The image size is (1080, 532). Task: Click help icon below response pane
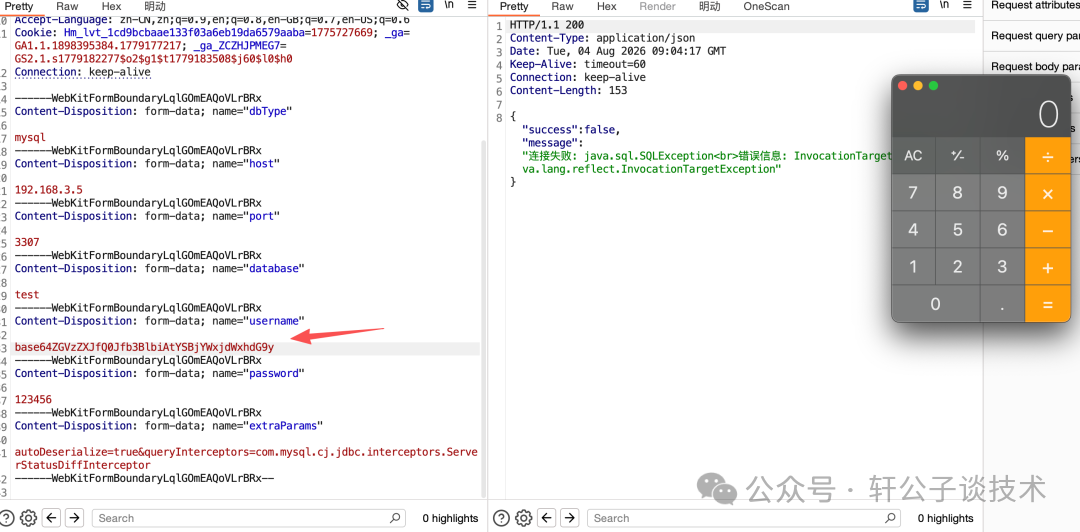[502, 518]
